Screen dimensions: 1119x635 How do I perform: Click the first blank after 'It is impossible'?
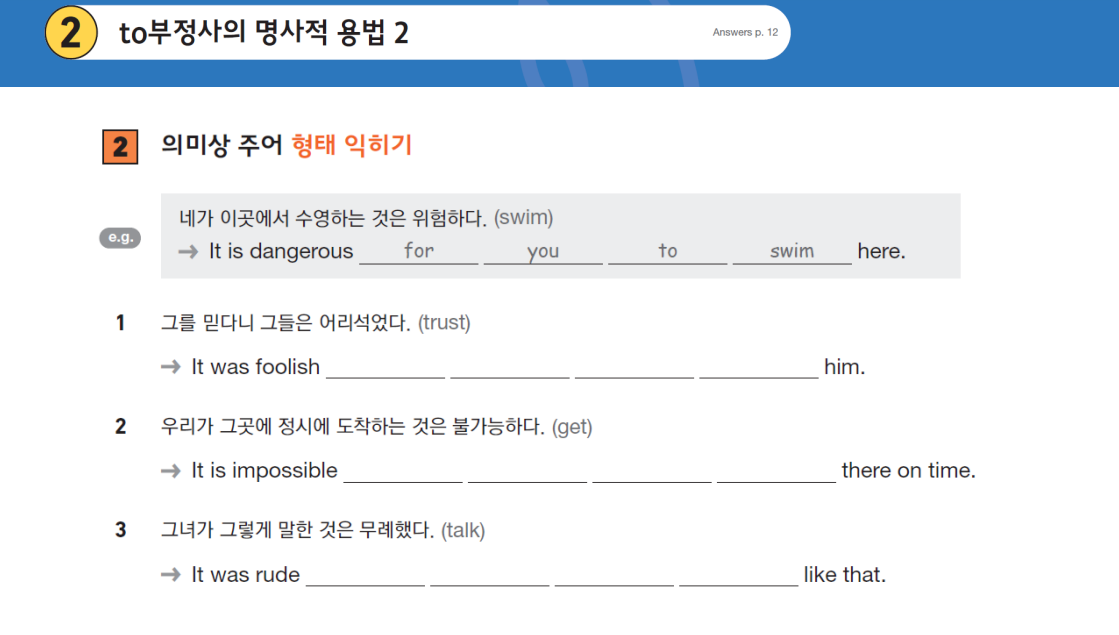coord(403,472)
